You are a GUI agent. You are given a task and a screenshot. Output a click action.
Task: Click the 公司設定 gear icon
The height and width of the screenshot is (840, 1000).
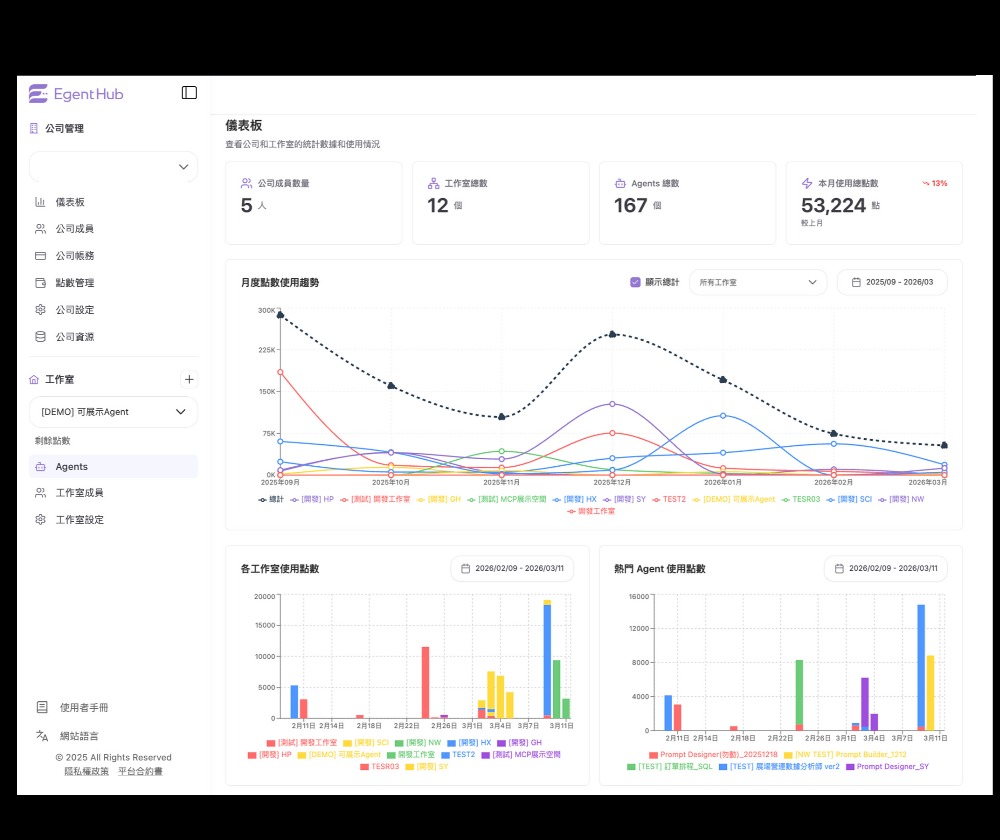click(x=41, y=310)
